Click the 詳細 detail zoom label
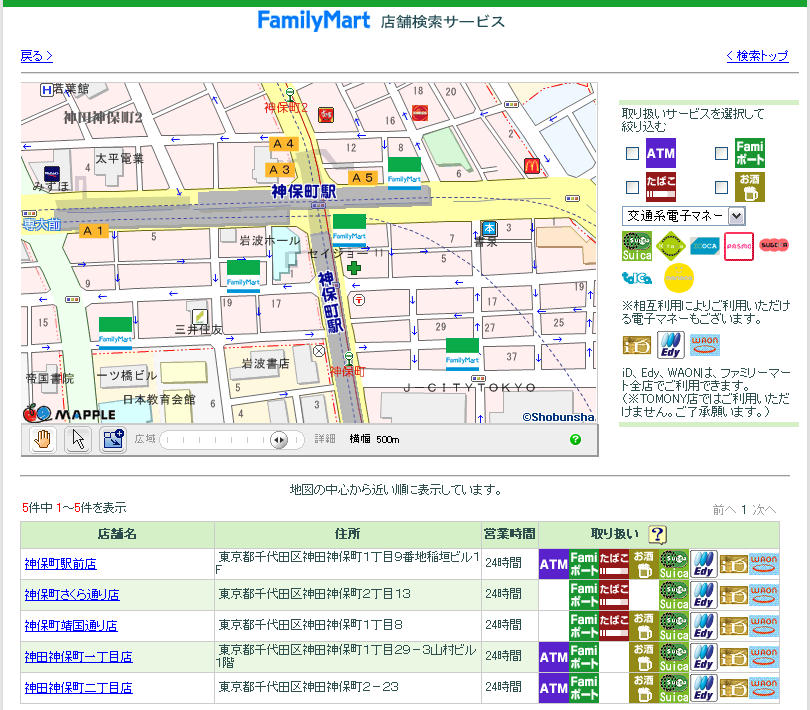 coord(325,439)
